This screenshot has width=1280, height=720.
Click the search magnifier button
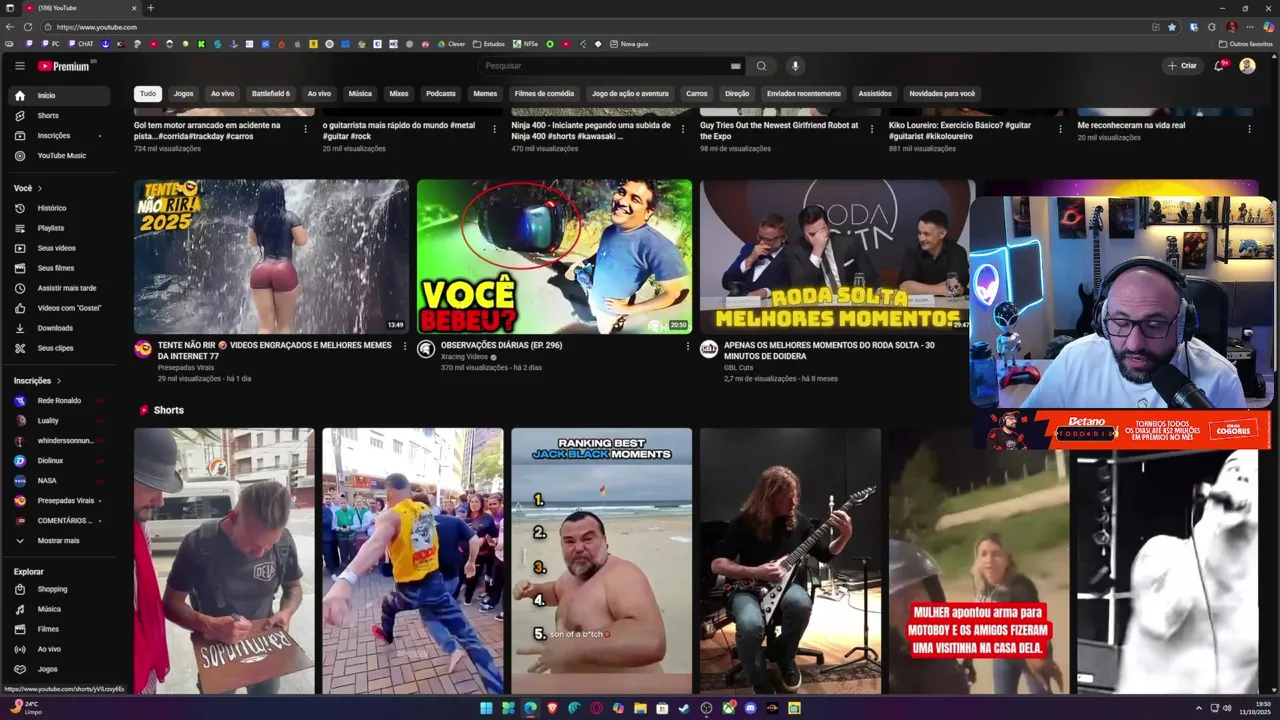click(761, 66)
